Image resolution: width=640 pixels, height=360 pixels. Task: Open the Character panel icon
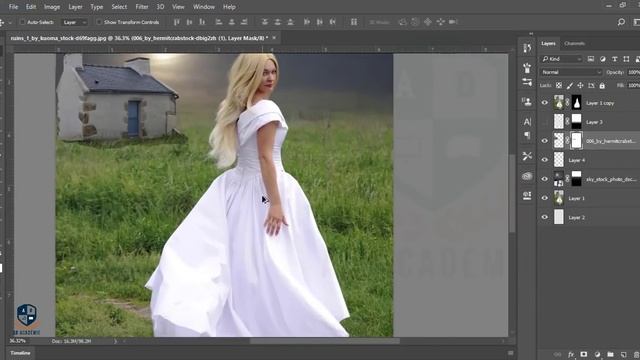(527, 122)
